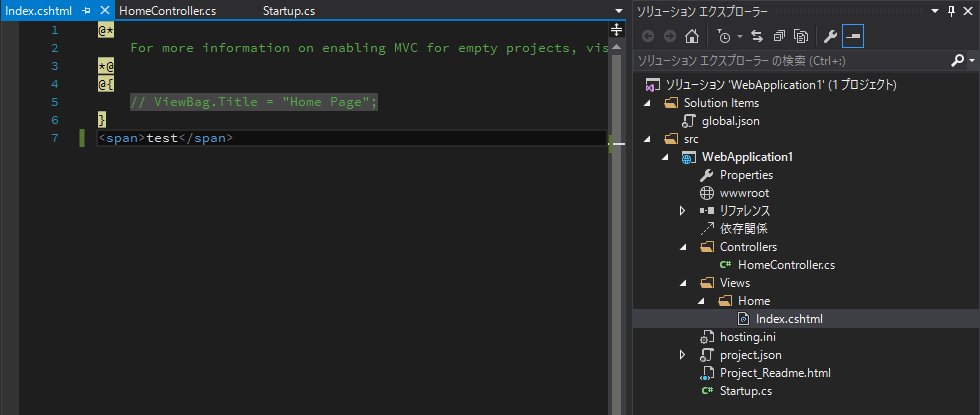Select global.json in Solution Items
Image resolution: width=980 pixels, height=415 pixels.
pos(731,121)
